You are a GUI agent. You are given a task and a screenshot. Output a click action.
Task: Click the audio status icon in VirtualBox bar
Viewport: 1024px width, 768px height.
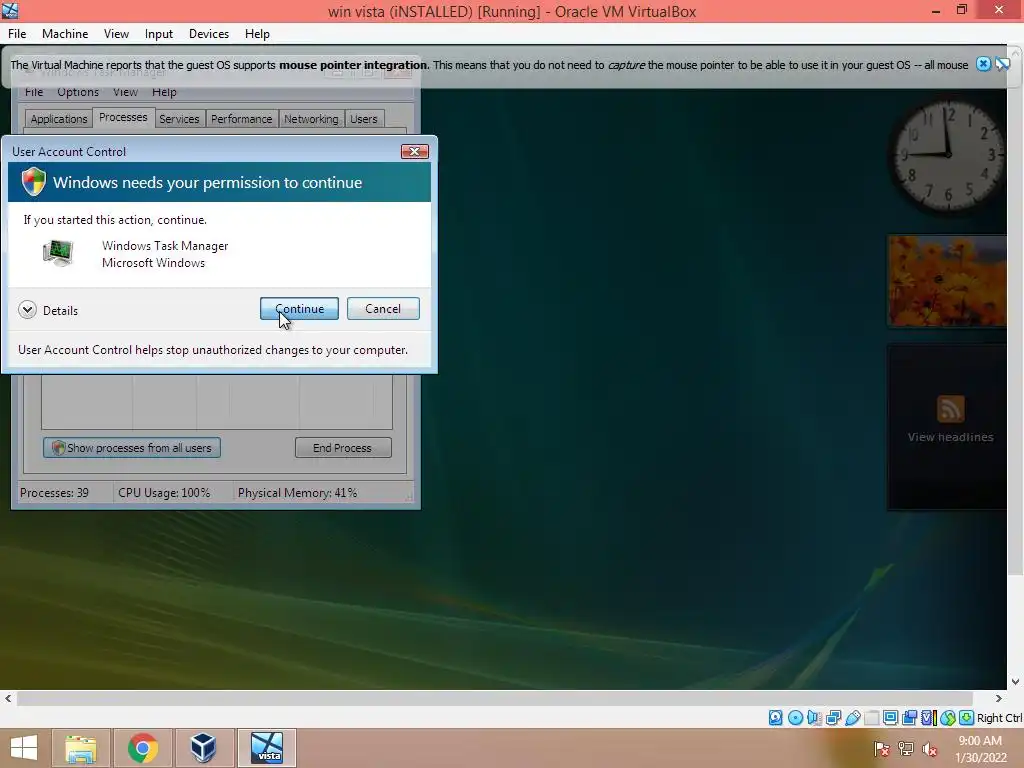[x=814, y=718]
